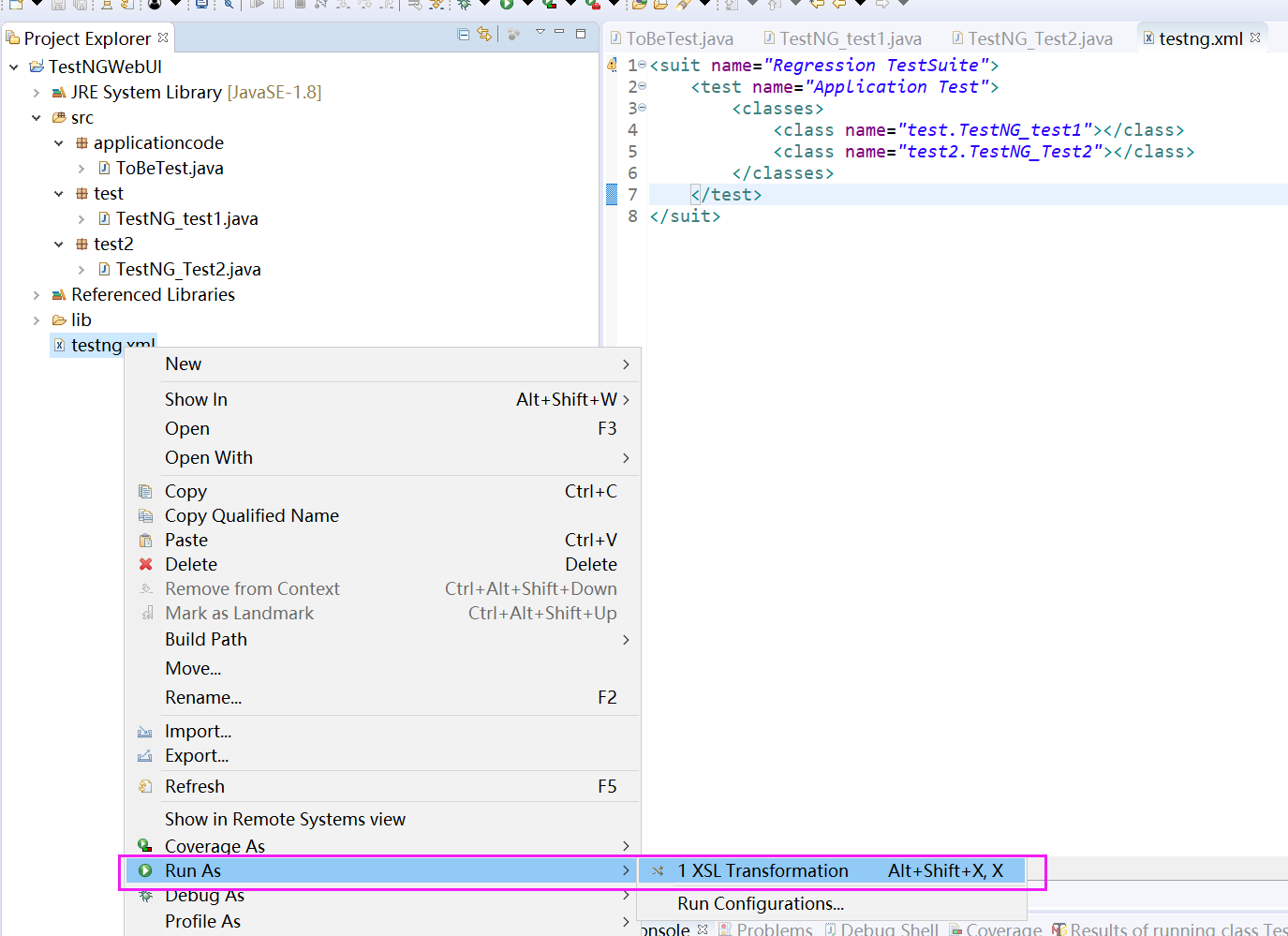
Task: Collapse the TestNGWebUI project node
Action: (x=14, y=67)
